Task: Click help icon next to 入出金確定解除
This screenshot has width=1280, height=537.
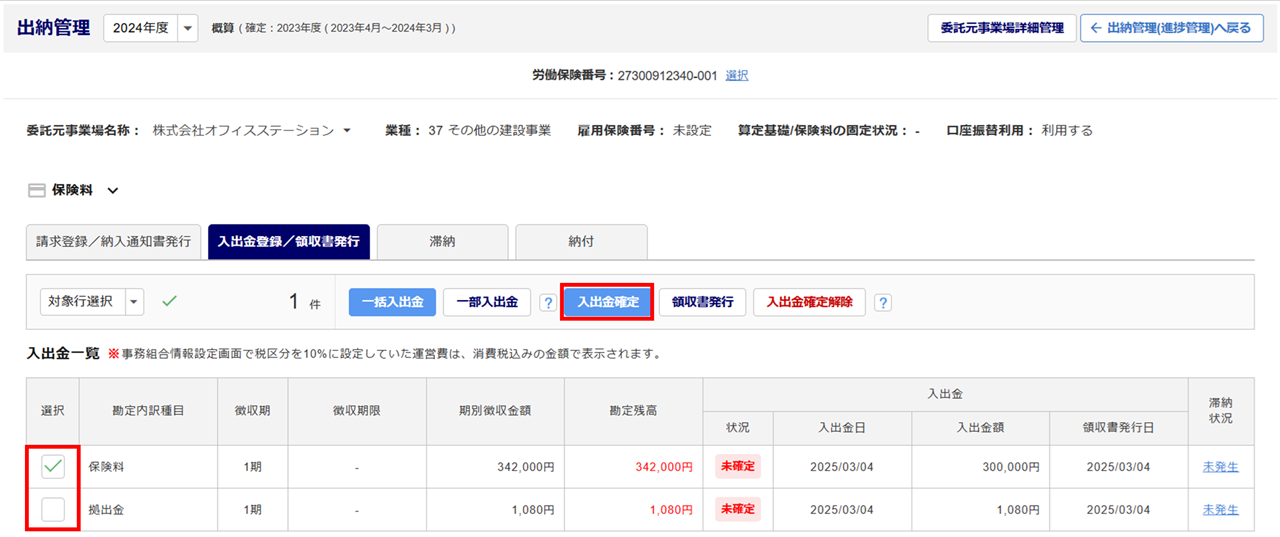Action: [x=883, y=302]
